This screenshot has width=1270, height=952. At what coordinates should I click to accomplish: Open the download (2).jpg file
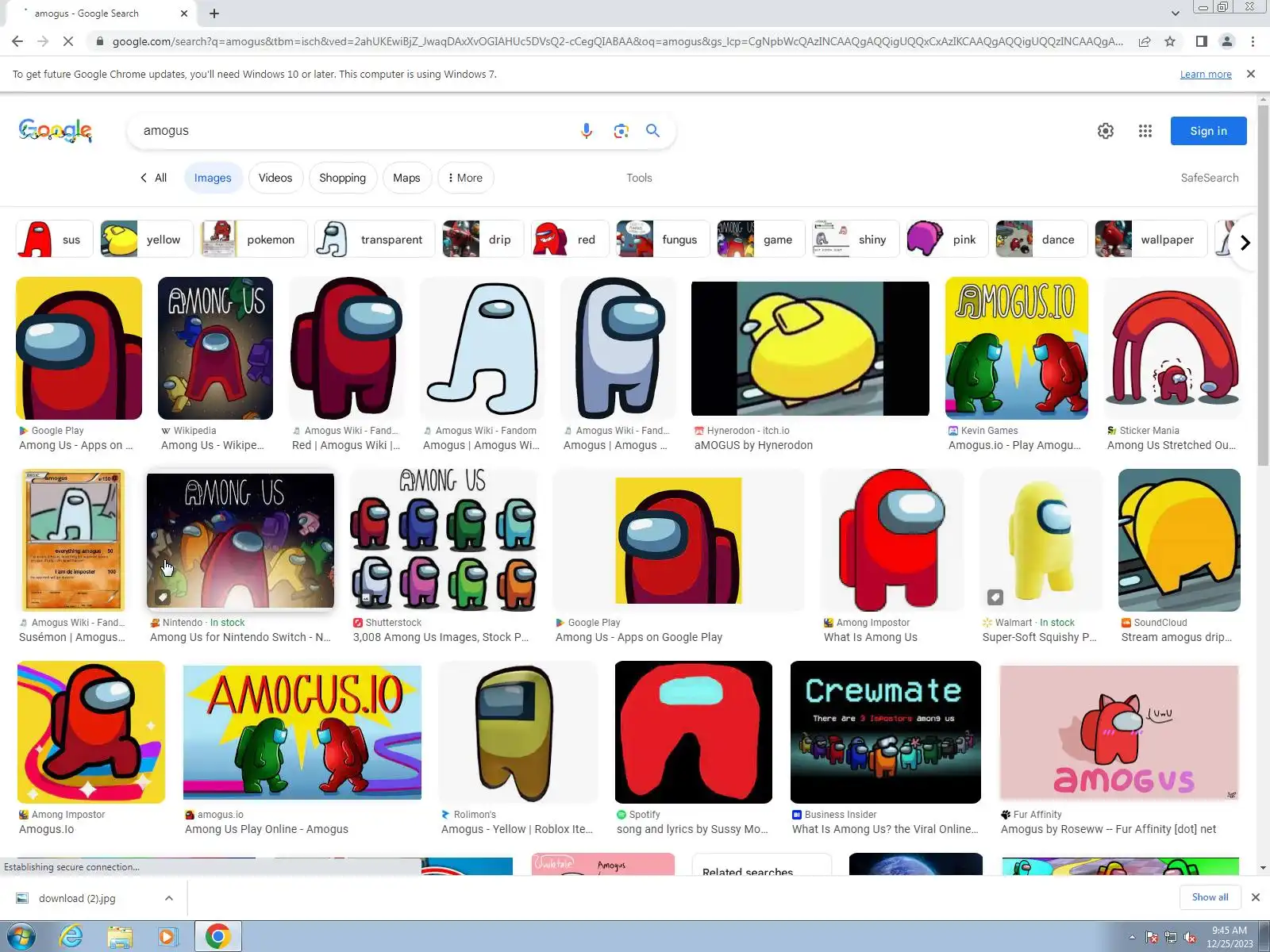click(x=77, y=898)
